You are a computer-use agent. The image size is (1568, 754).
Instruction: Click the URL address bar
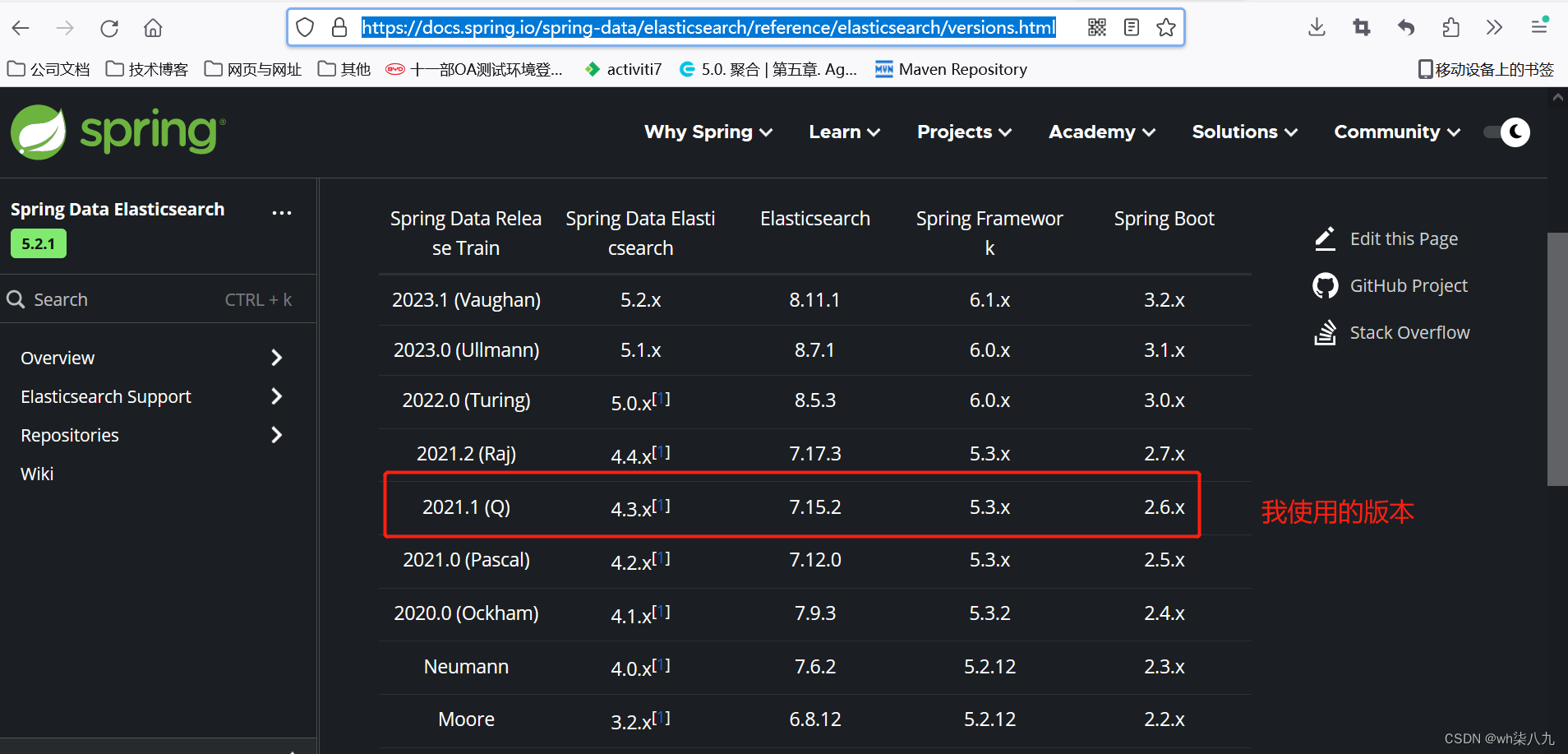tap(708, 27)
